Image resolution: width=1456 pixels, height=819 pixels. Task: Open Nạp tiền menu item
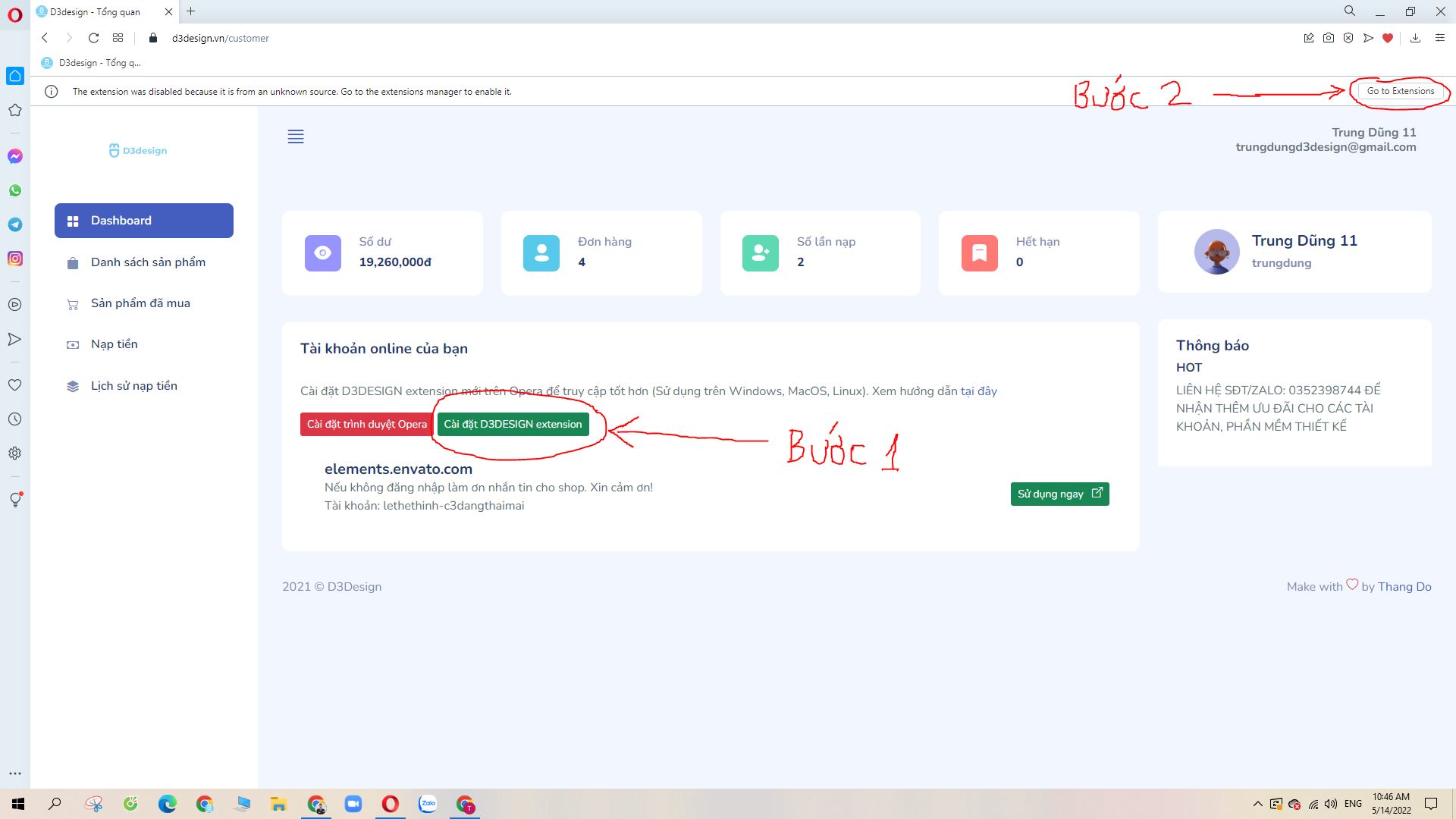coord(144,344)
